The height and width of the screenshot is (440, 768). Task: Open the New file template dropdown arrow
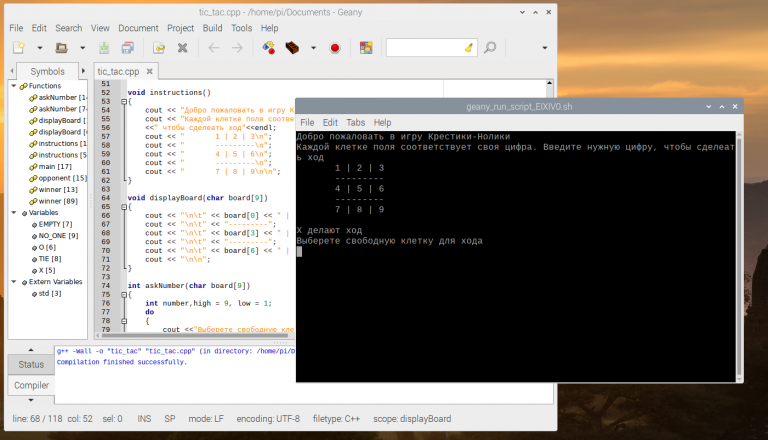point(40,48)
